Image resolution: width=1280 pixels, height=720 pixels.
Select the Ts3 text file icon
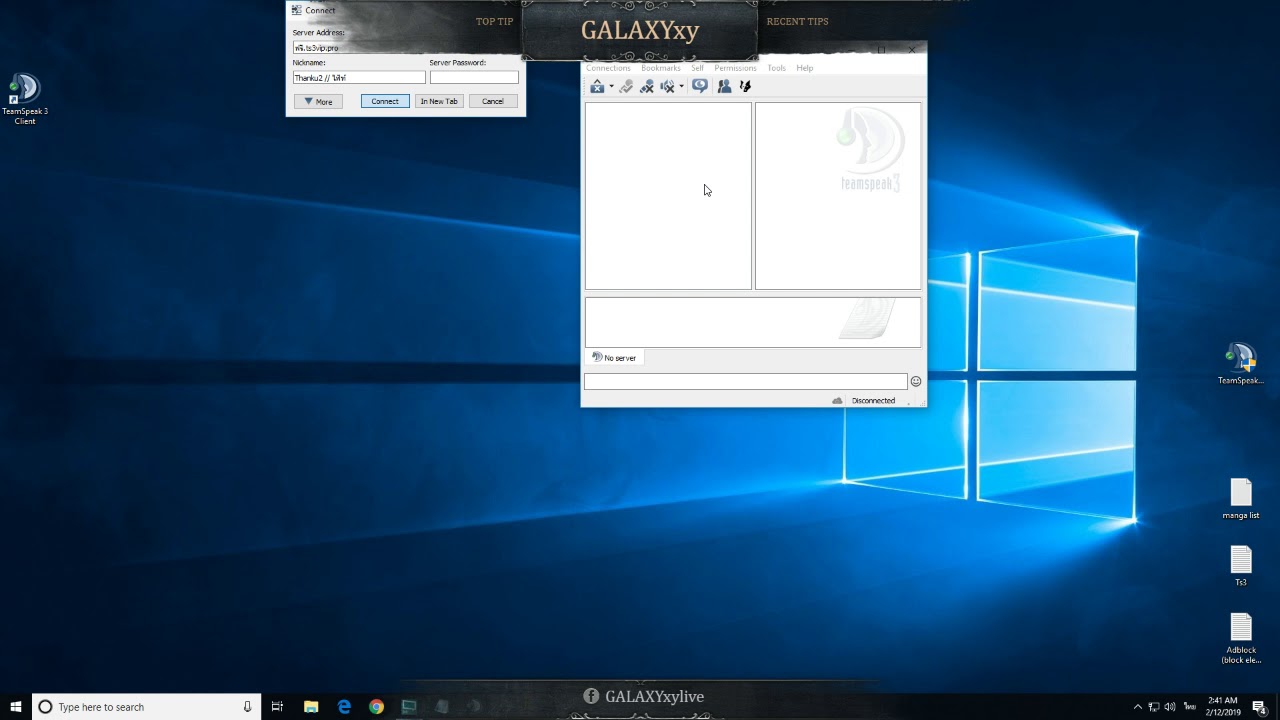tap(1241, 566)
